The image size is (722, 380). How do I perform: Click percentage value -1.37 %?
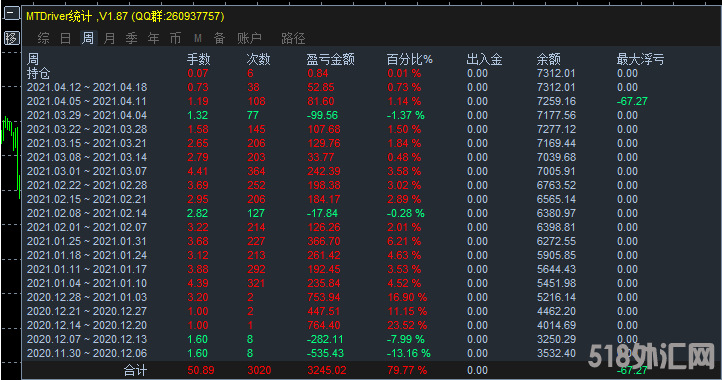click(x=406, y=115)
